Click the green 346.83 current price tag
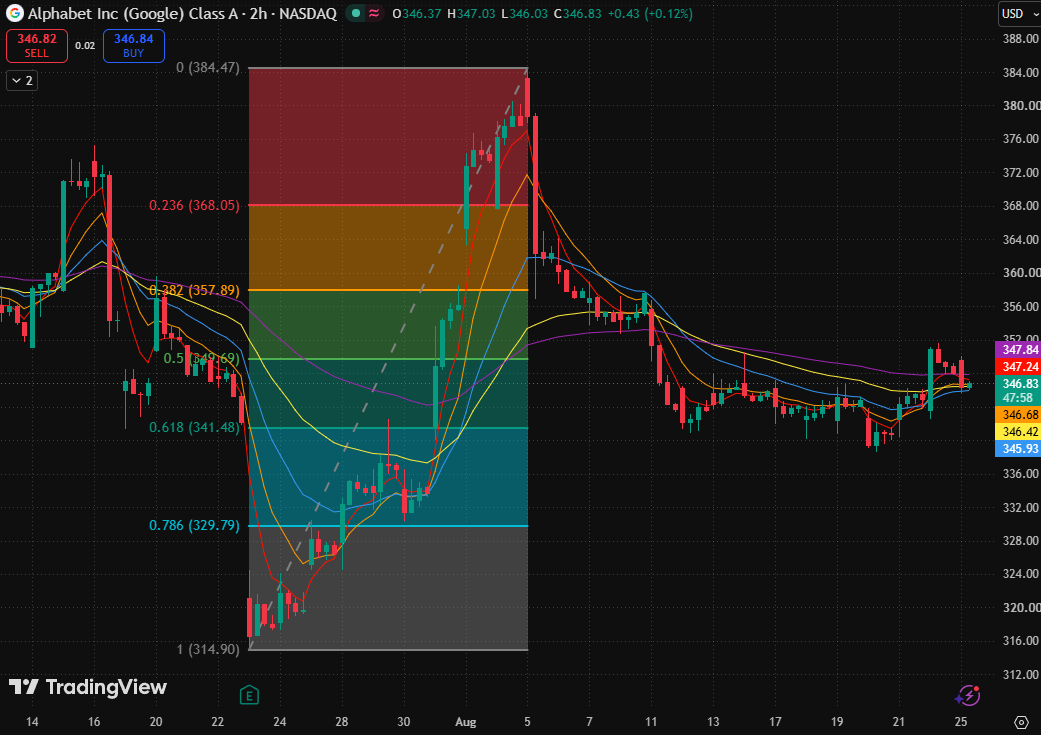This screenshot has height=735, width=1041. 1018,384
